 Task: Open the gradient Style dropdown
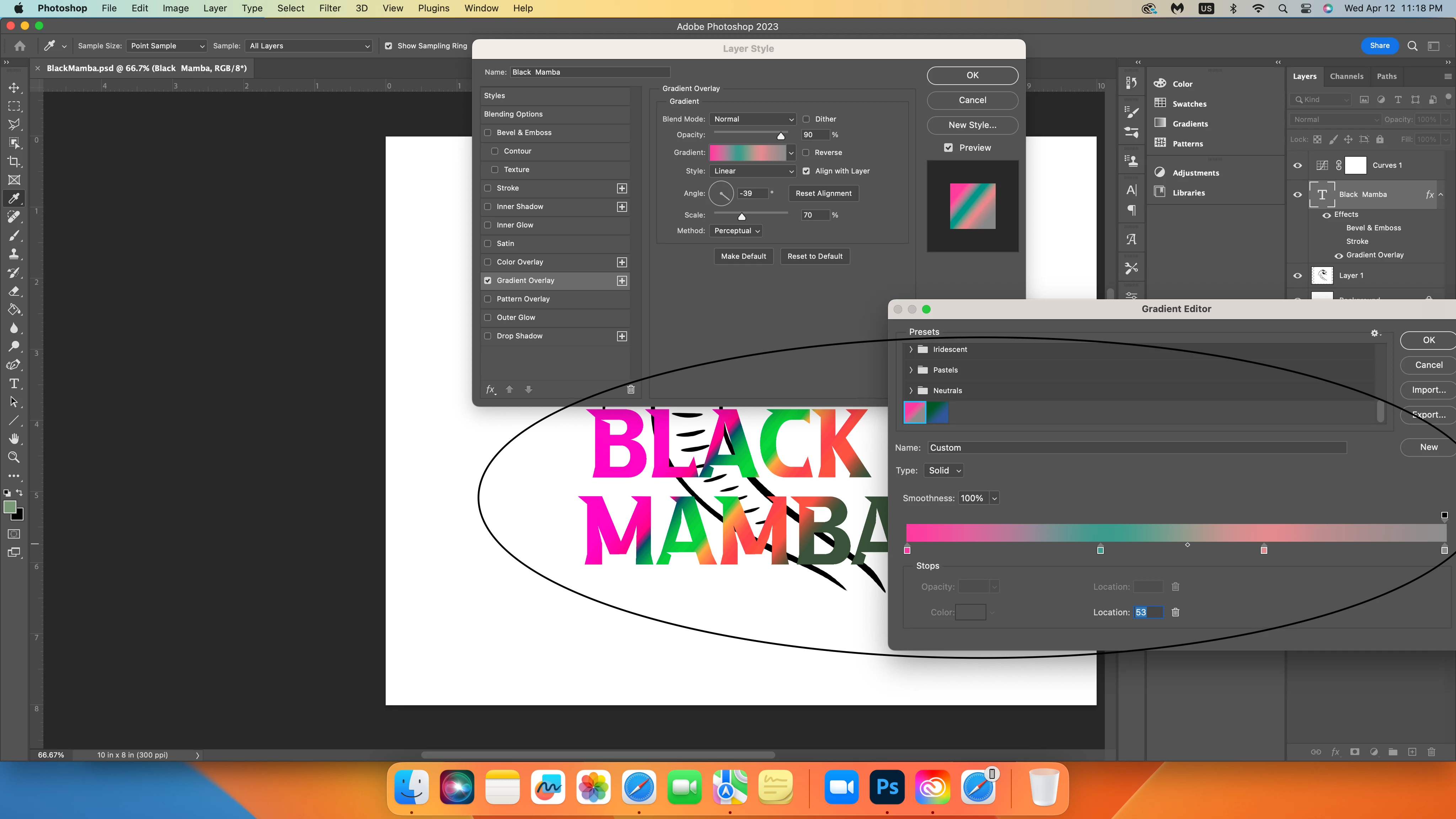[752, 171]
